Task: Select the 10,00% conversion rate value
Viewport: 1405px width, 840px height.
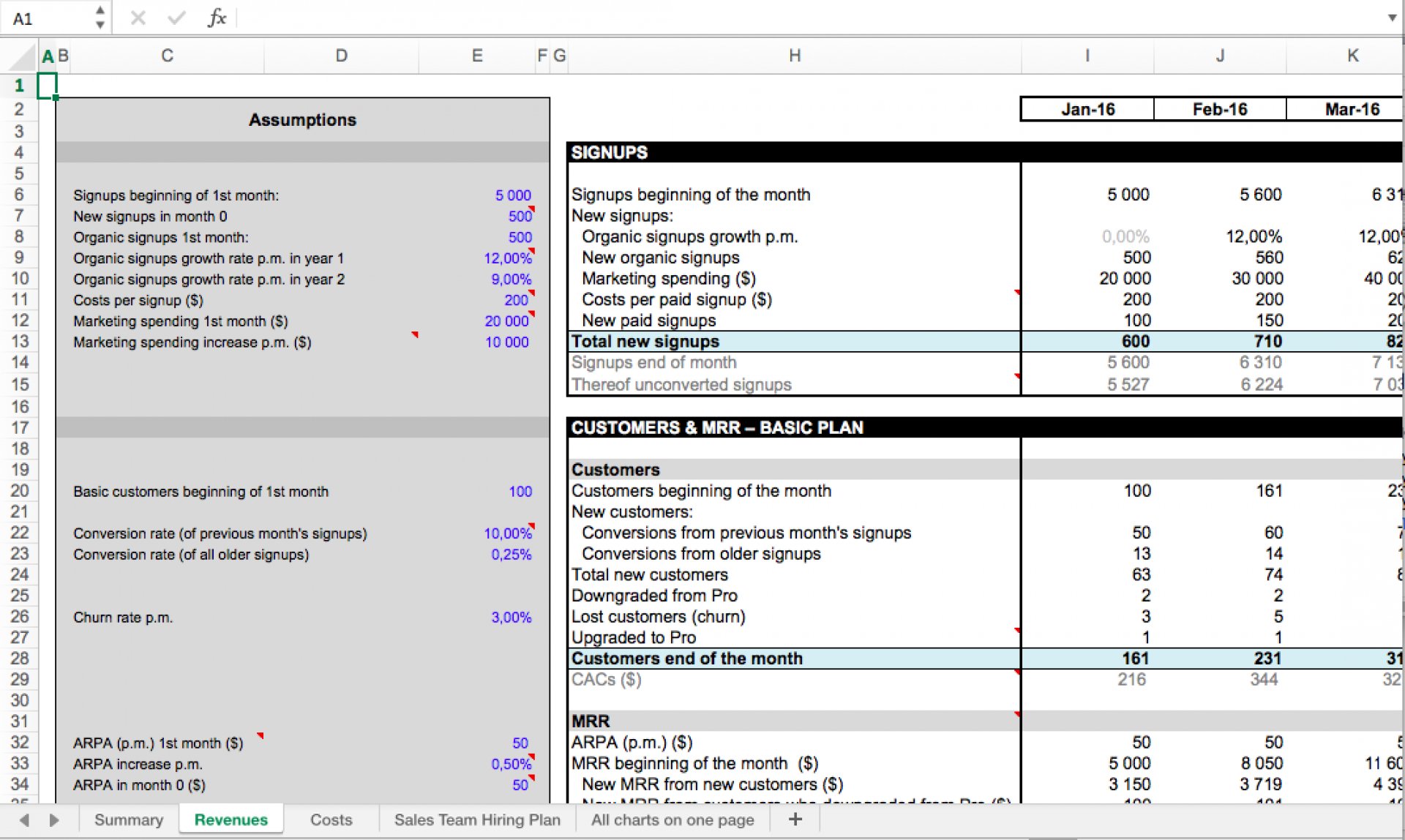Action: tap(507, 533)
